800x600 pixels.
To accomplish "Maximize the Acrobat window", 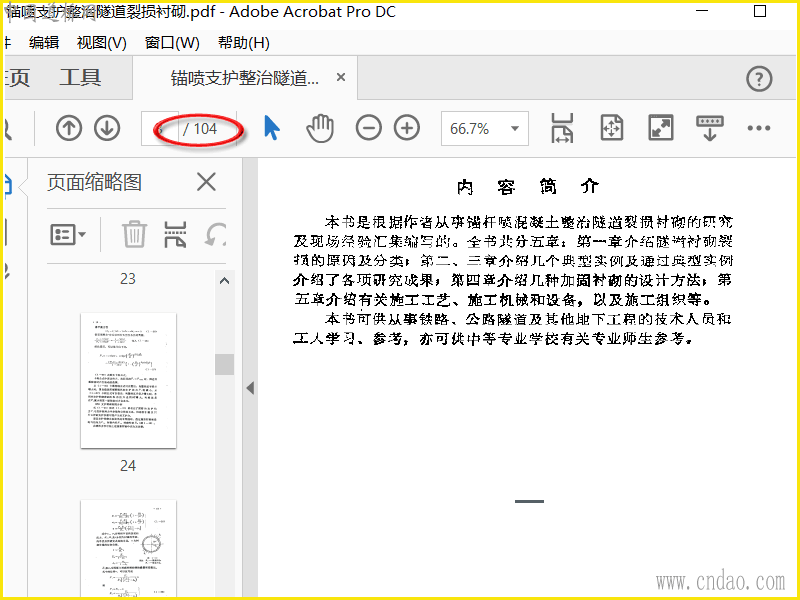I will pyautogui.click(x=760, y=11).
